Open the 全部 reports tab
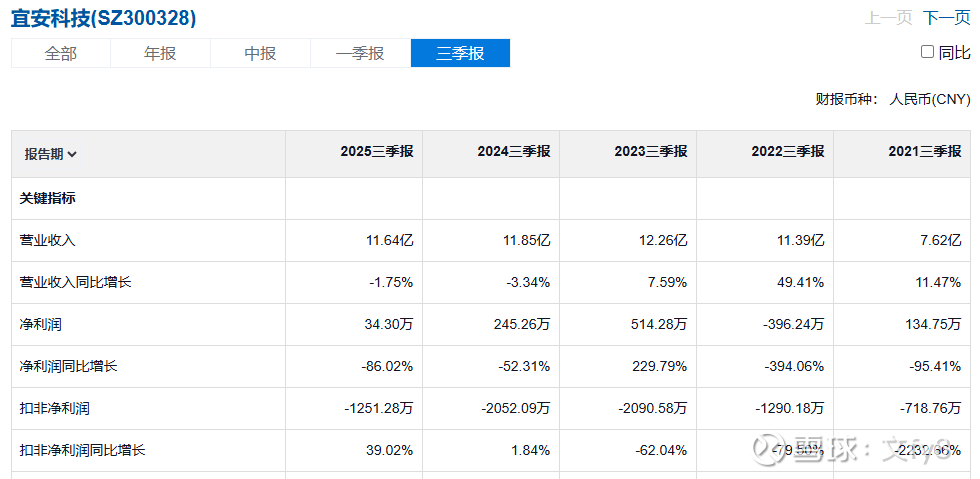 coord(61,54)
